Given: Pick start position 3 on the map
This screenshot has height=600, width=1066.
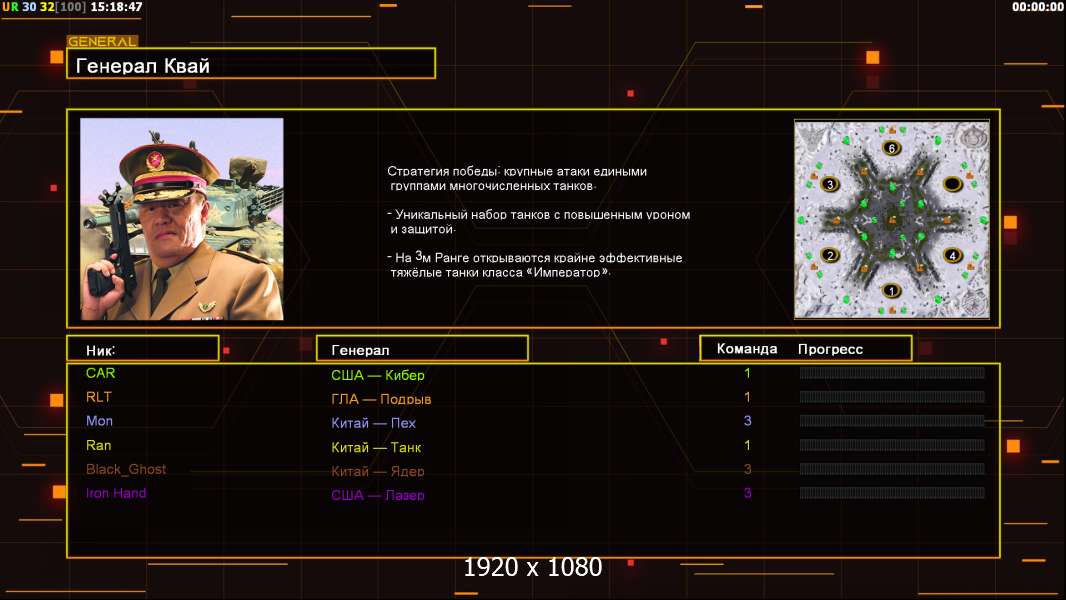Looking at the screenshot, I should (x=828, y=184).
